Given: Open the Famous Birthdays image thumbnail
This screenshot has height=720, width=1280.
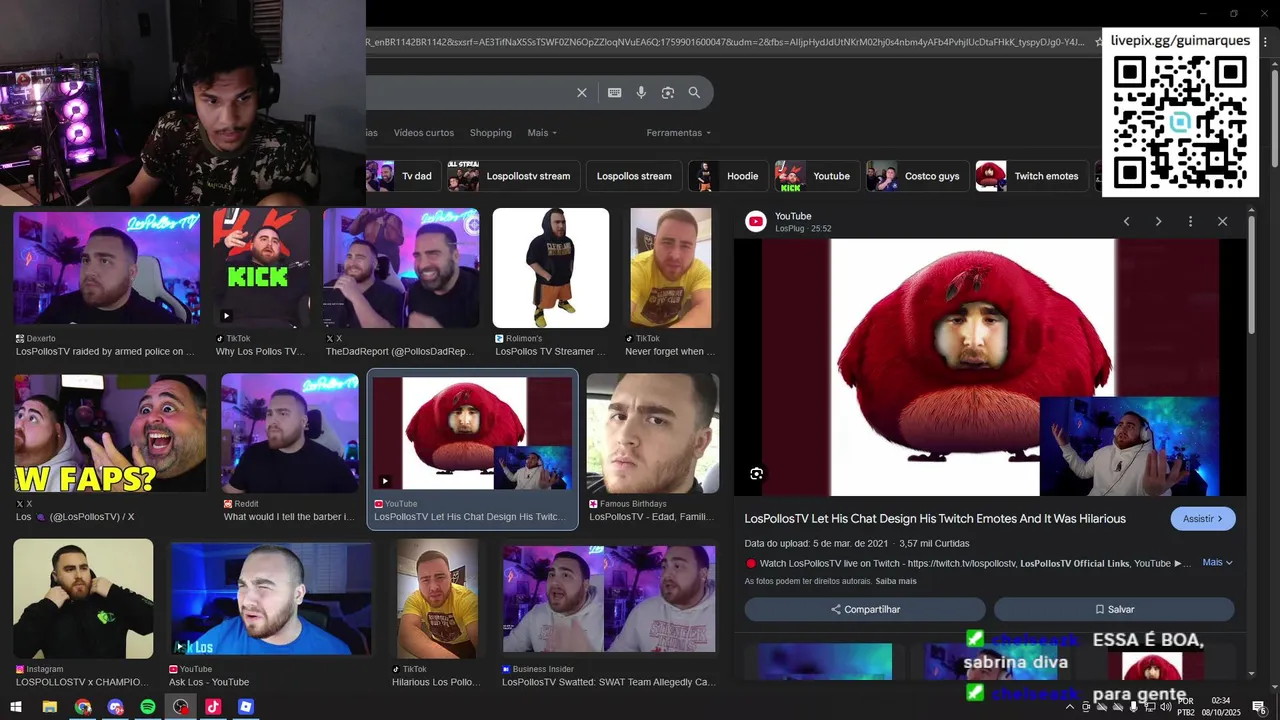Looking at the screenshot, I should pyautogui.click(x=653, y=434).
